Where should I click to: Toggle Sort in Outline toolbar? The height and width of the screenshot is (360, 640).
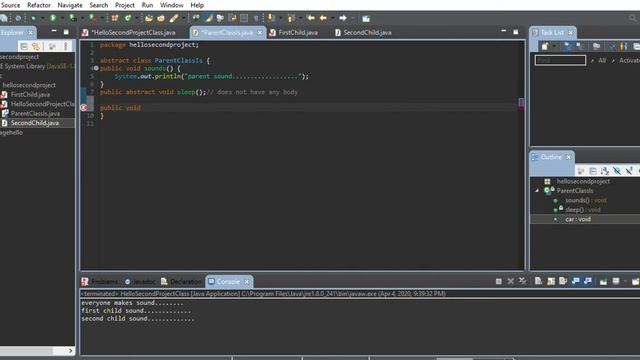604,171
